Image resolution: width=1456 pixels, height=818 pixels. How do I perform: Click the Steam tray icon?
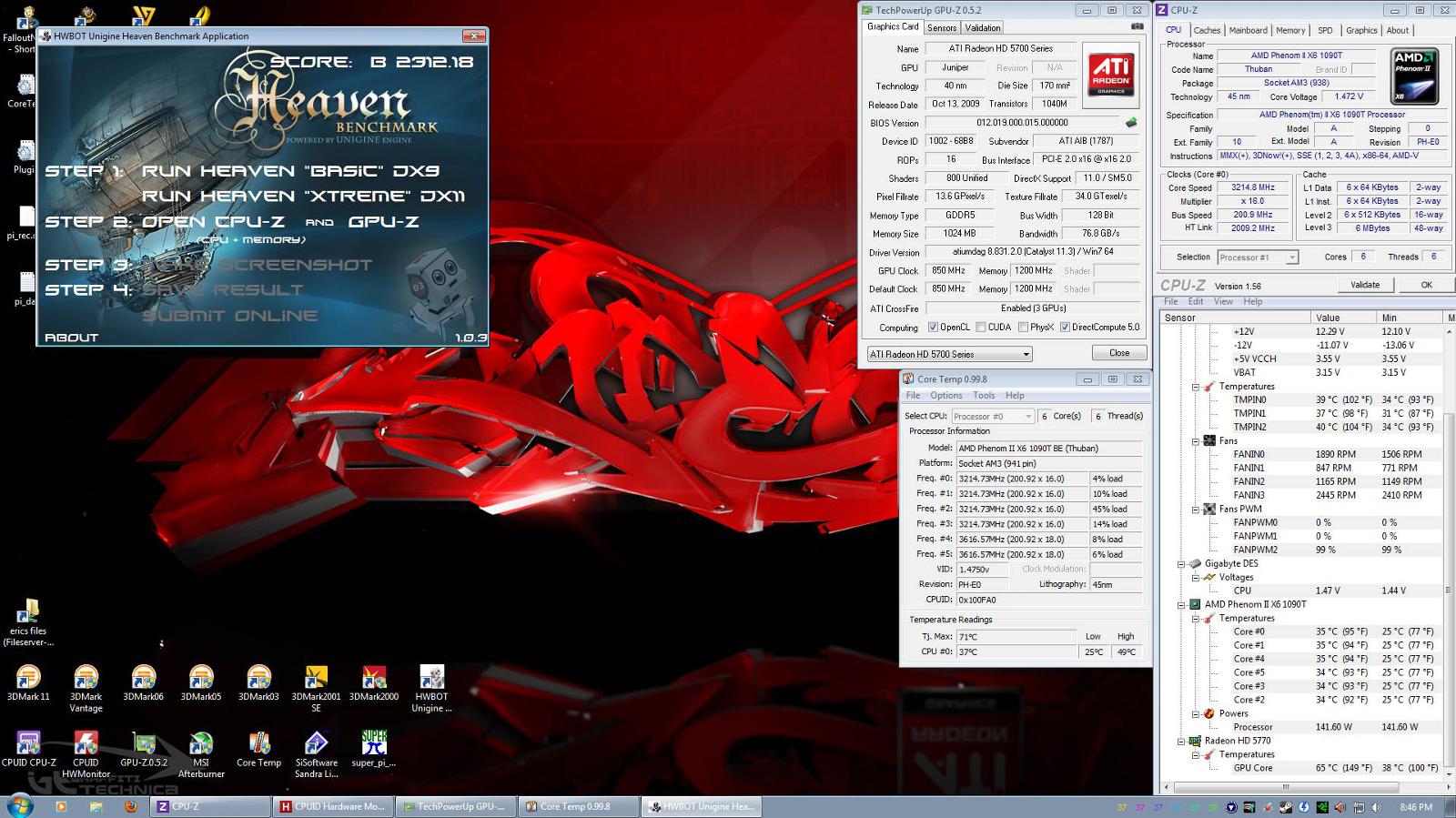coord(1286,807)
